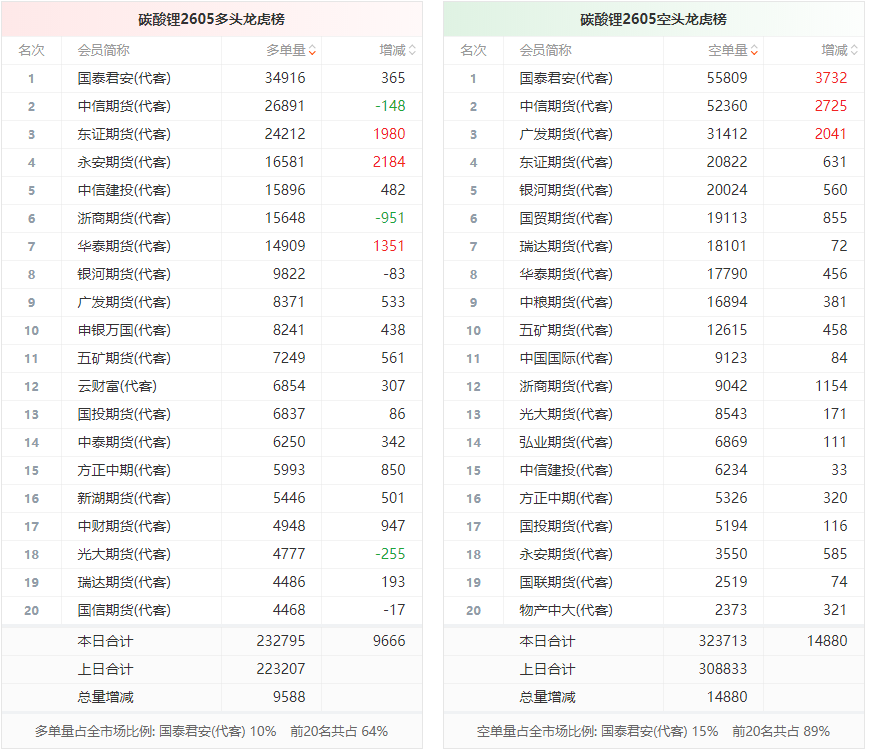
Task: Sort long table by 多单量 arrows
Action: tap(313, 51)
